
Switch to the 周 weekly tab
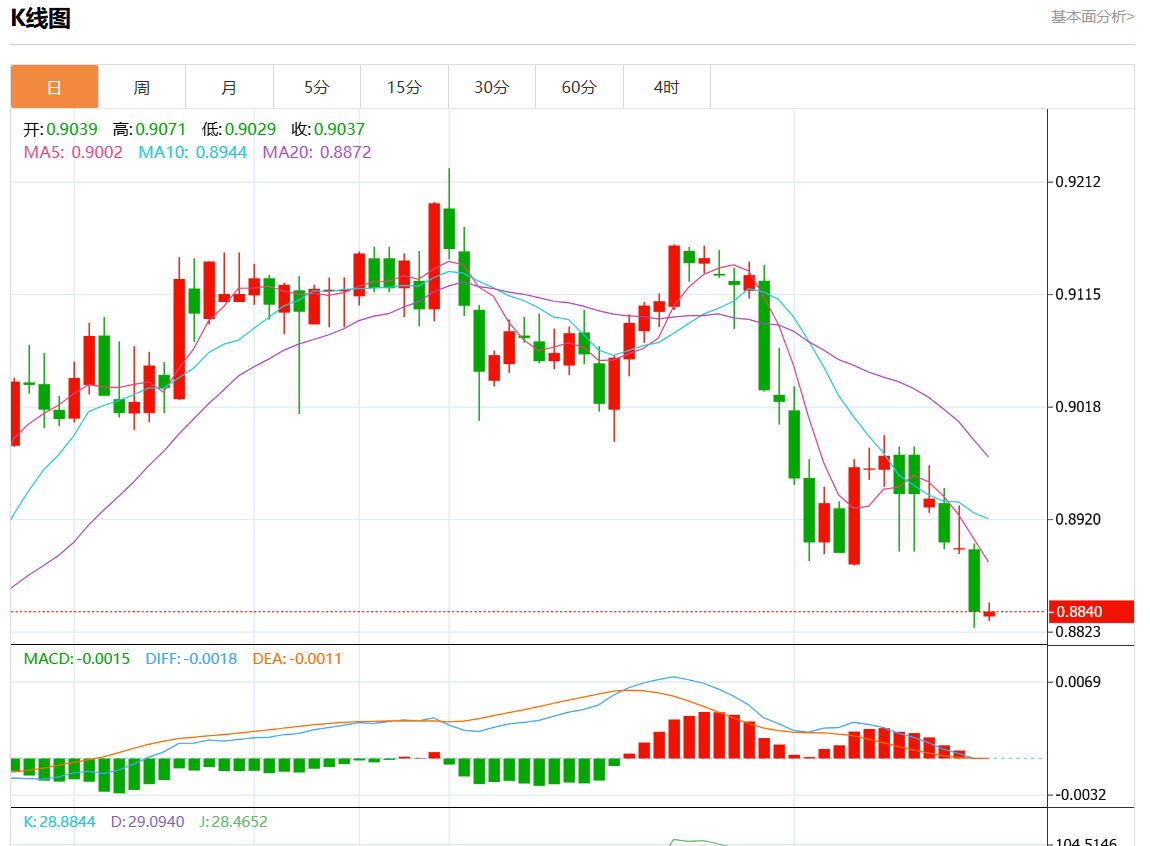coord(142,87)
